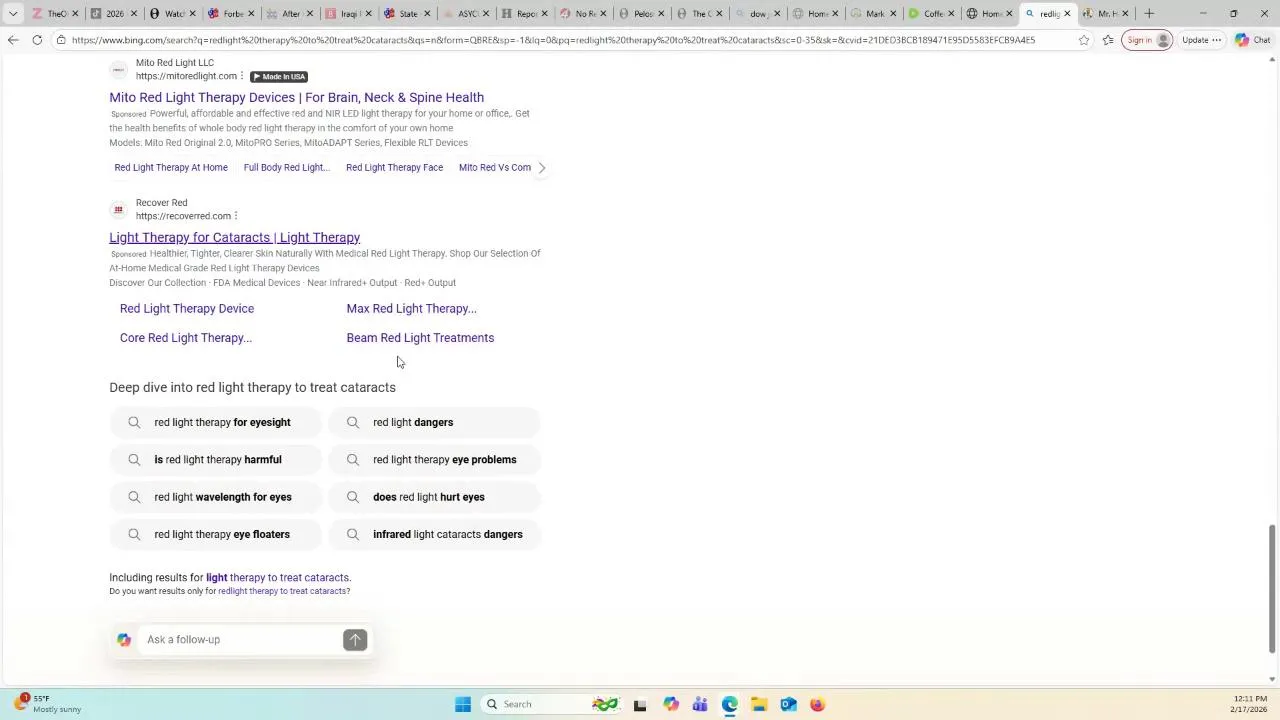Search red light therapy for eyesight suggestion
This screenshot has height=720, width=1280.
click(x=216, y=422)
